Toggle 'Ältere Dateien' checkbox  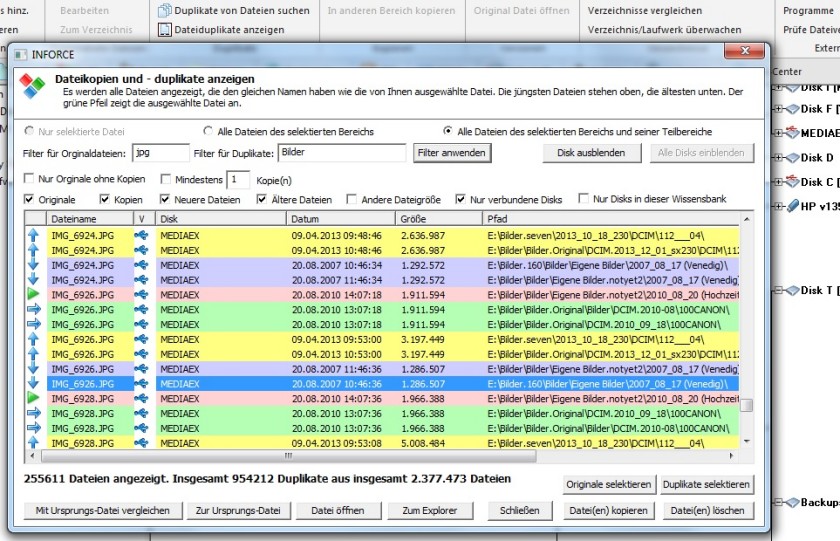point(262,199)
